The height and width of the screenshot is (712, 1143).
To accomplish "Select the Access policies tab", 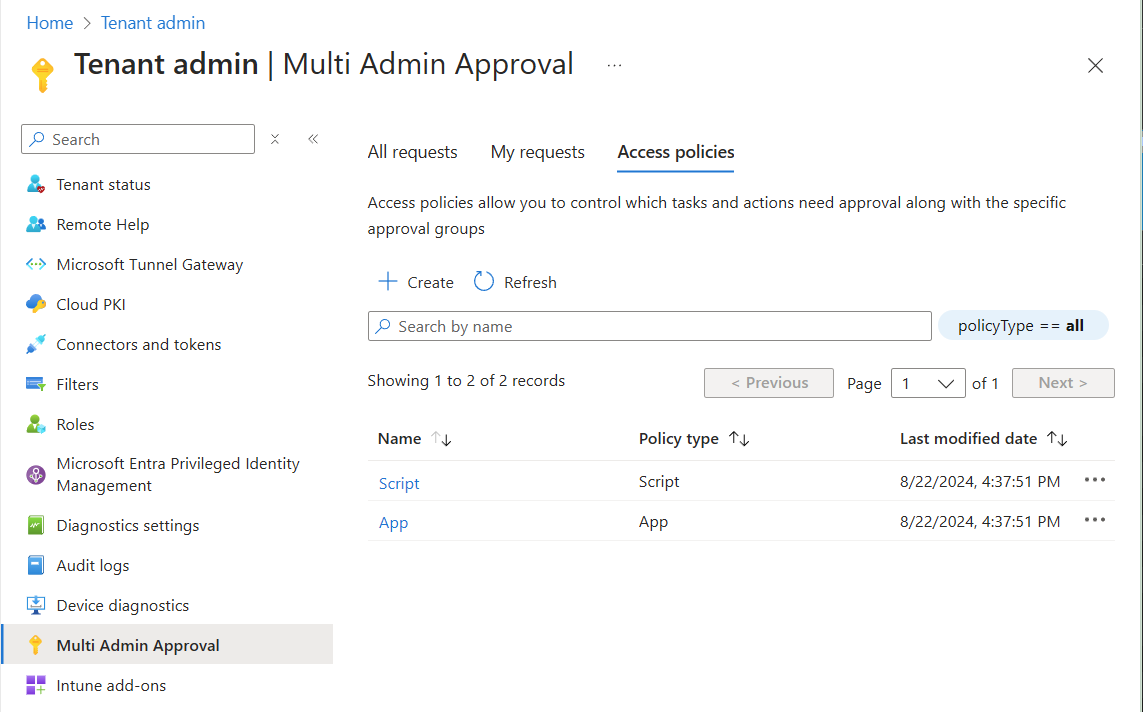I will coord(676,152).
